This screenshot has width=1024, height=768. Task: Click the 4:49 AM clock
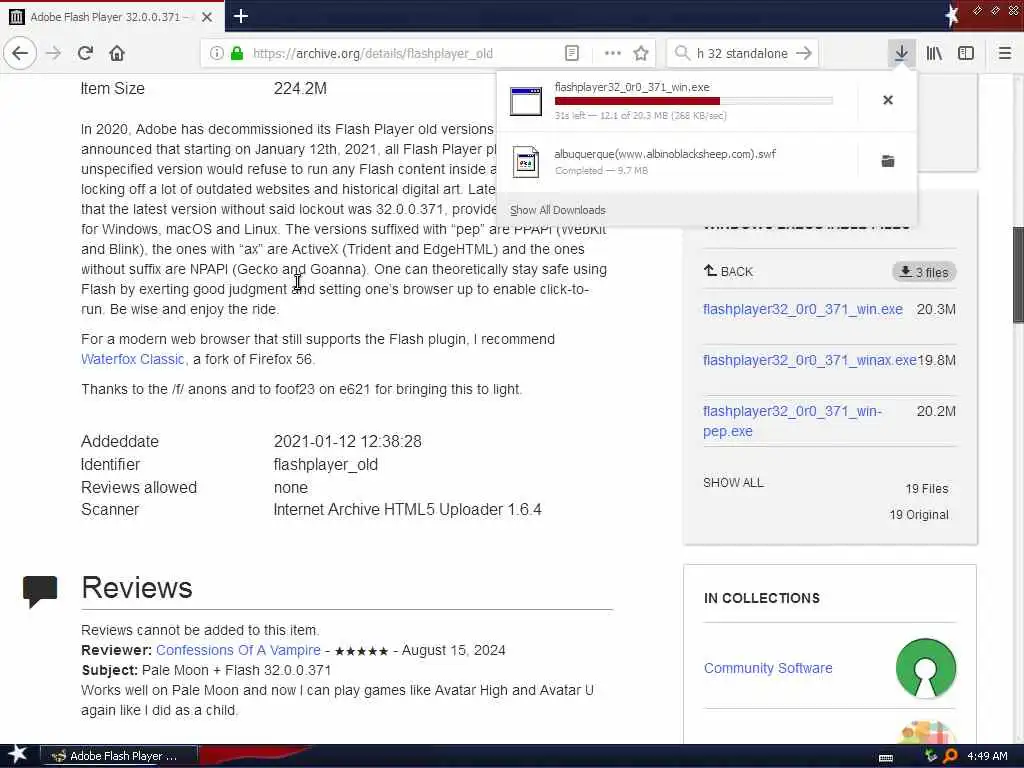[x=987, y=756]
